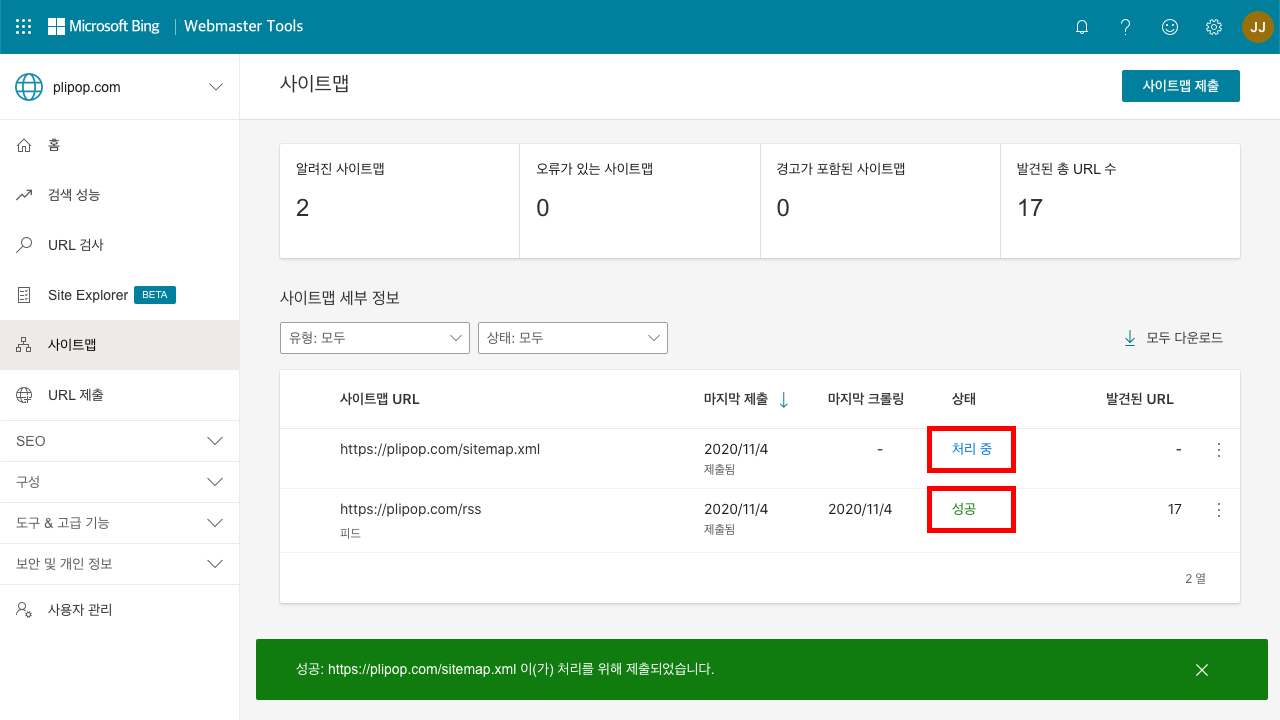1280x720 pixels.
Task: Click the 처리 중 status
Action: 972,449
